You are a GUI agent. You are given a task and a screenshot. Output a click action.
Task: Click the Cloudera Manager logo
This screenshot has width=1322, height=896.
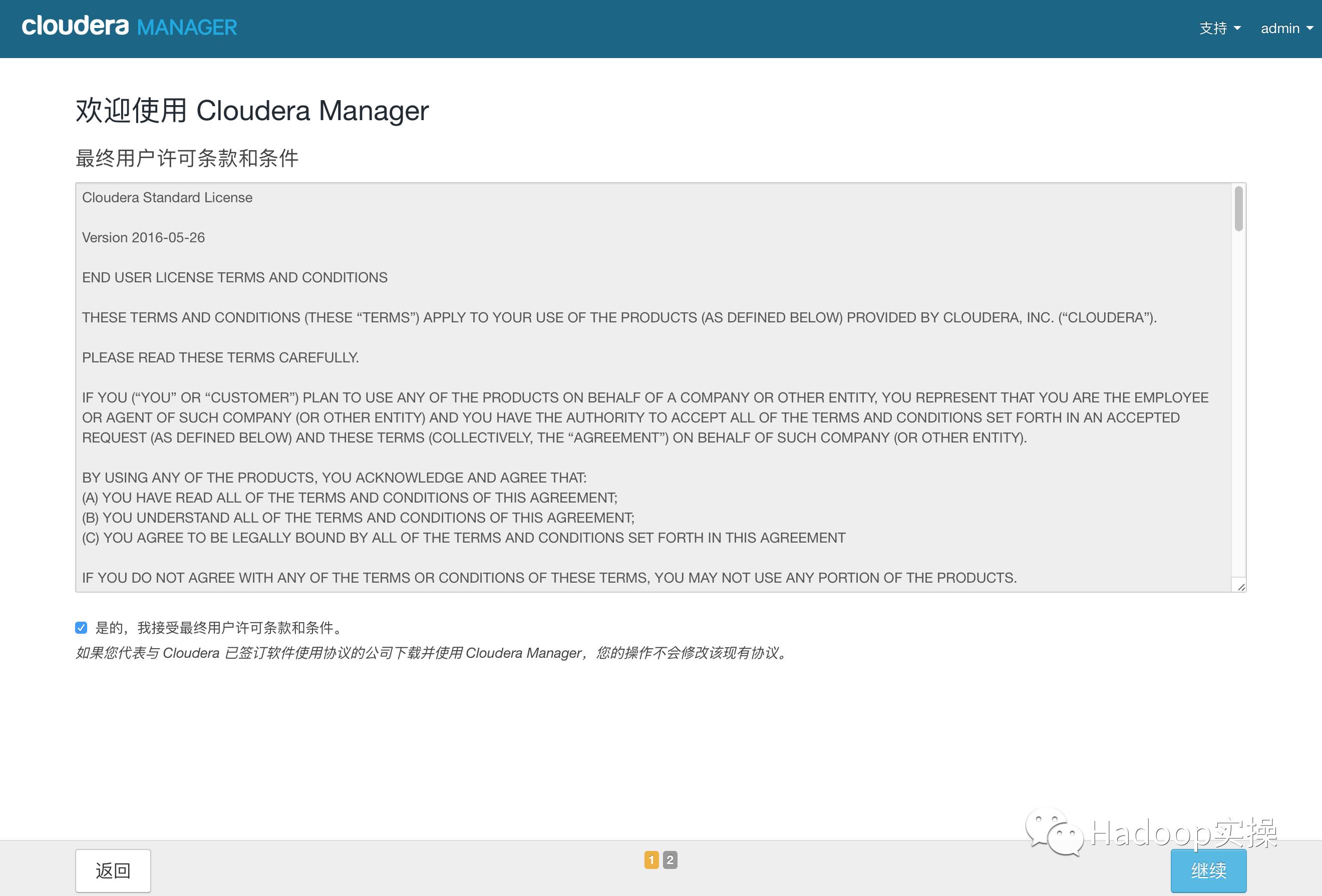[129, 27]
